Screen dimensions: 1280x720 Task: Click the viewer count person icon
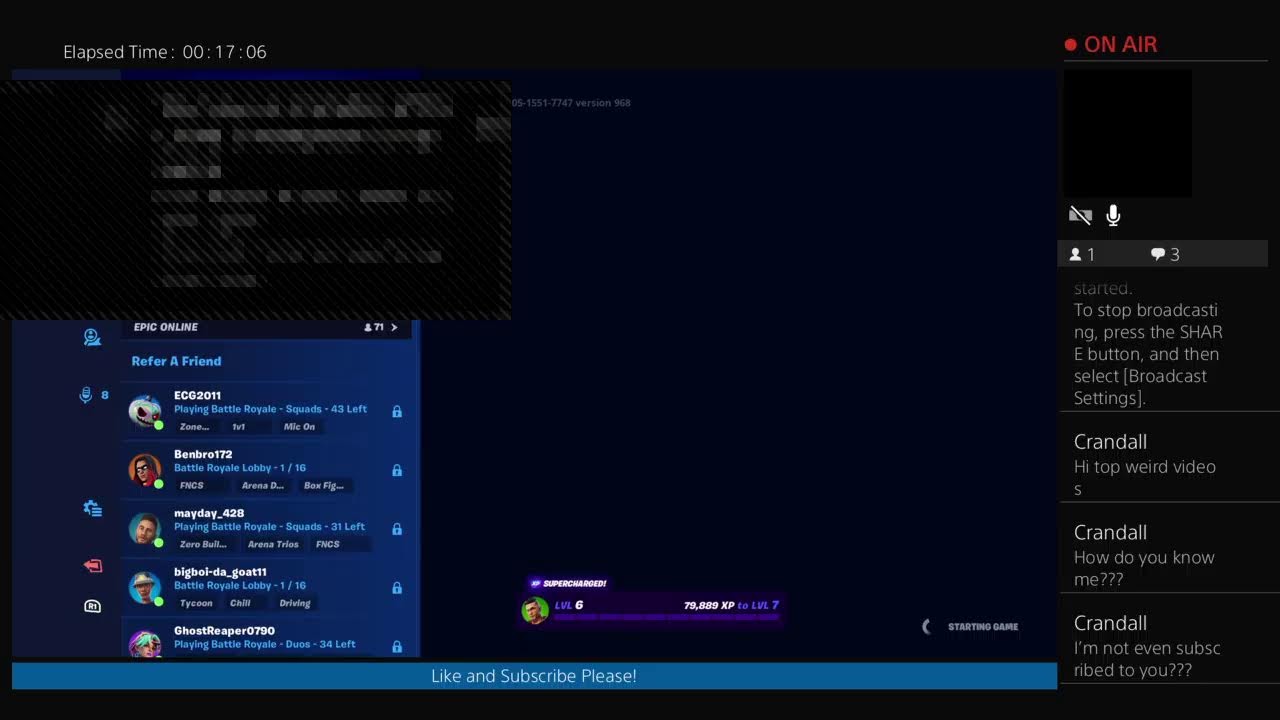(x=1078, y=254)
